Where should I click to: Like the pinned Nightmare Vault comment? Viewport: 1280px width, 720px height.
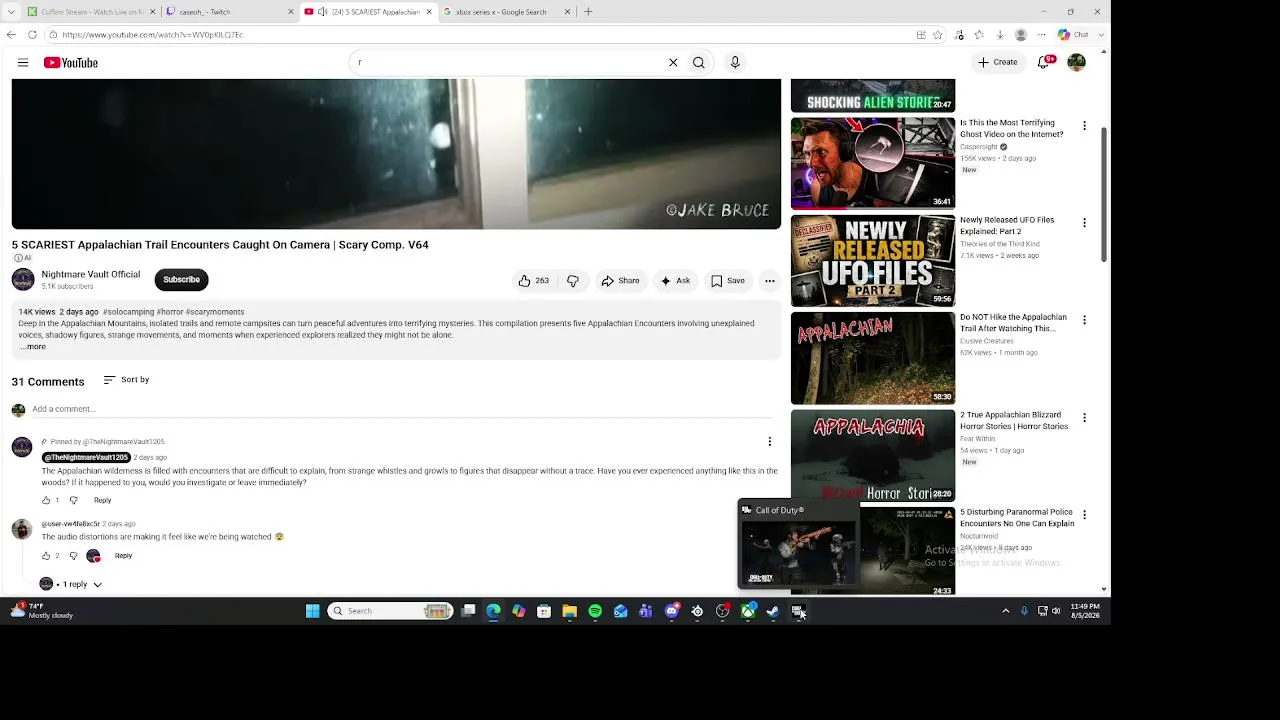point(46,500)
